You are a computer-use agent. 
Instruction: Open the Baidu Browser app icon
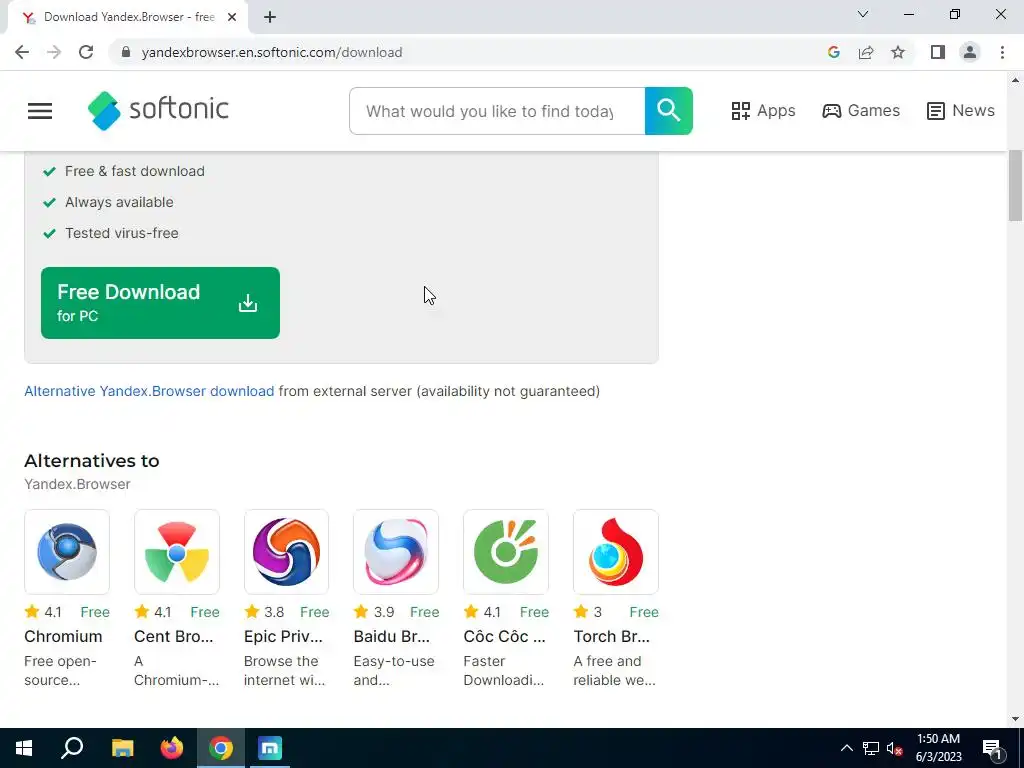coord(396,552)
